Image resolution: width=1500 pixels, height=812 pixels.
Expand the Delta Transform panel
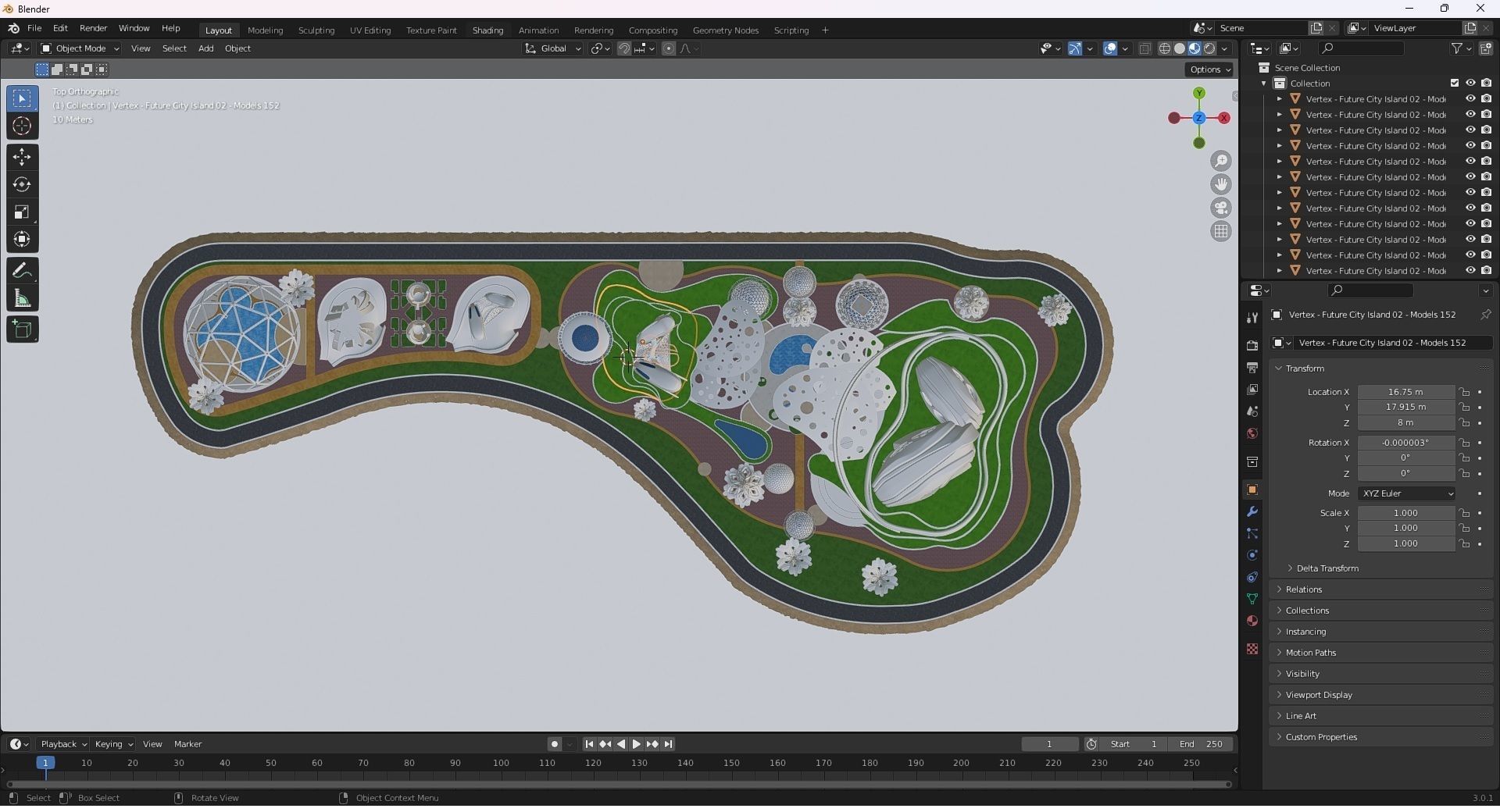[1327, 569]
